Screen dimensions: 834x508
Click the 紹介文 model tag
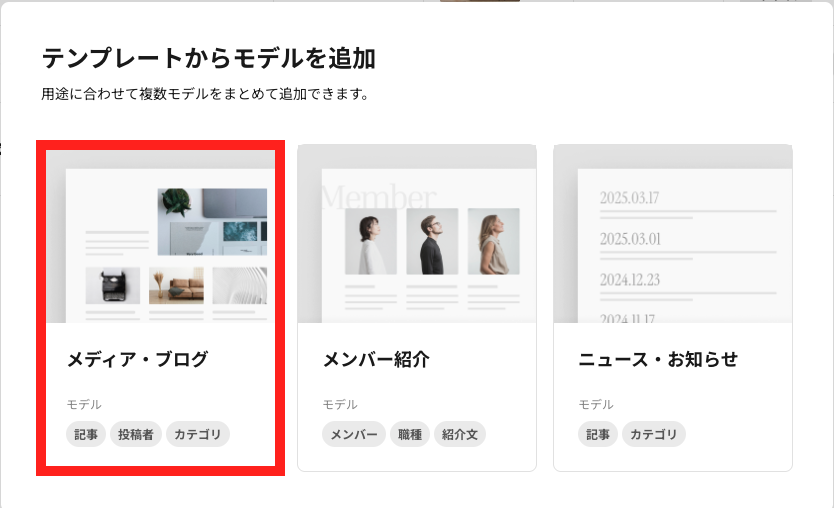click(460, 435)
